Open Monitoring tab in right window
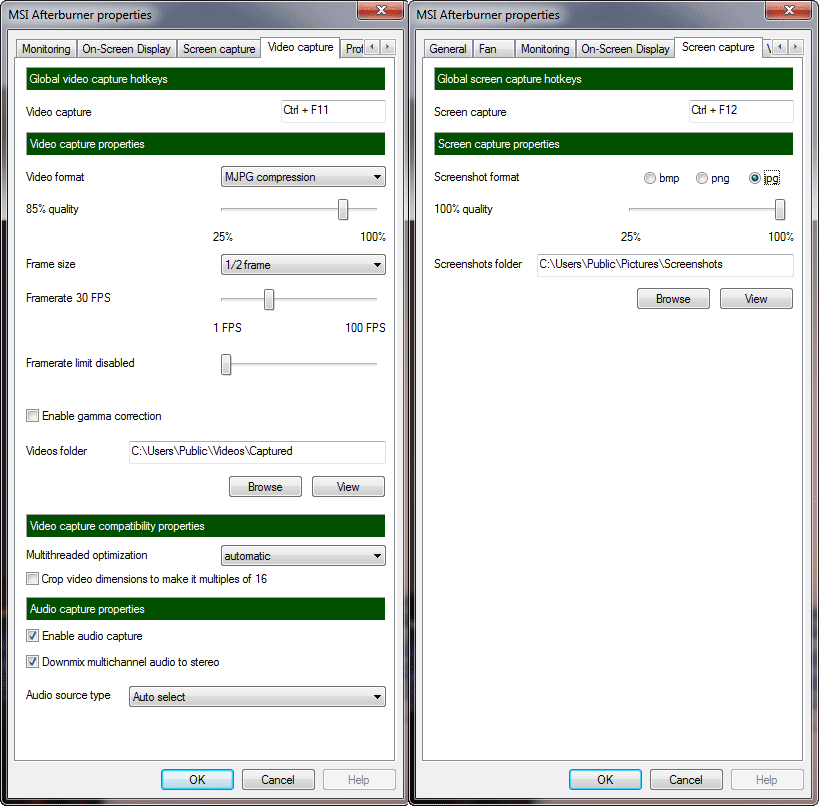The width and height of the screenshot is (819, 806). tap(545, 49)
